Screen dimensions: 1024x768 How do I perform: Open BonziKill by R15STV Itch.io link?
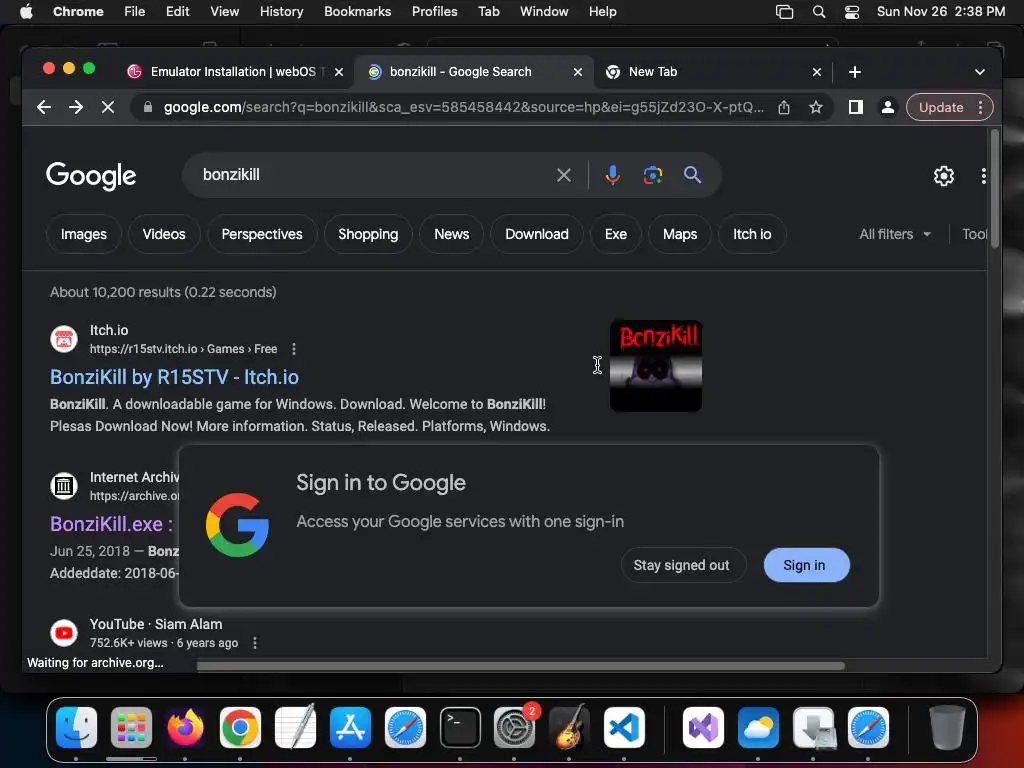pos(174,377)
